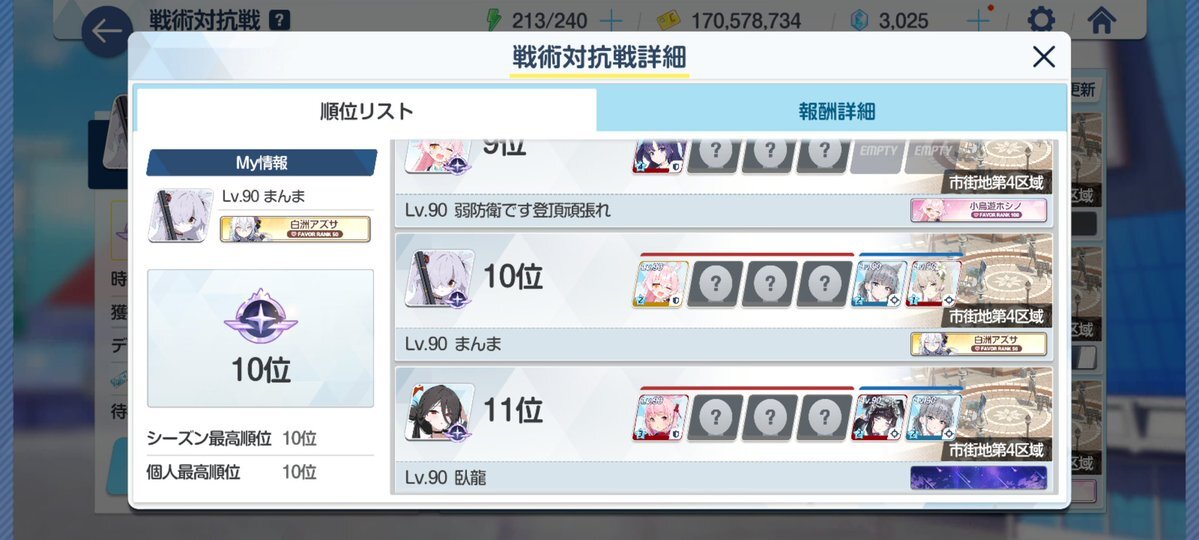Add energy with the plus icon
Viewport: 1199px width, 540px height.
[x=610, y=20]
